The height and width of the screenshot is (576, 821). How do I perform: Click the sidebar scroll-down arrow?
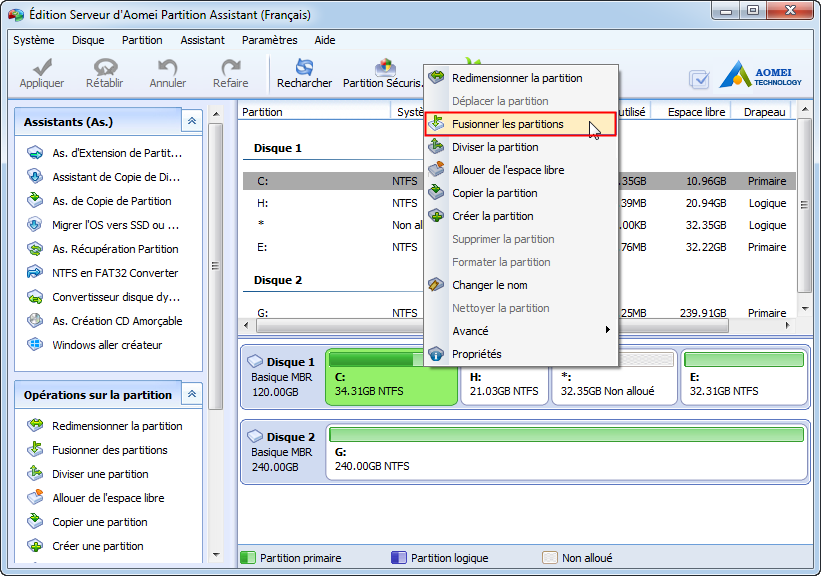(x=216, y=555)
